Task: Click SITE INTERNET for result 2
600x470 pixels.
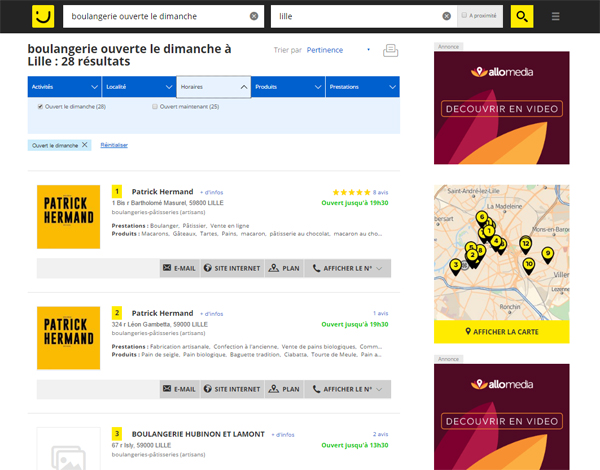Action: click(232, 389)
